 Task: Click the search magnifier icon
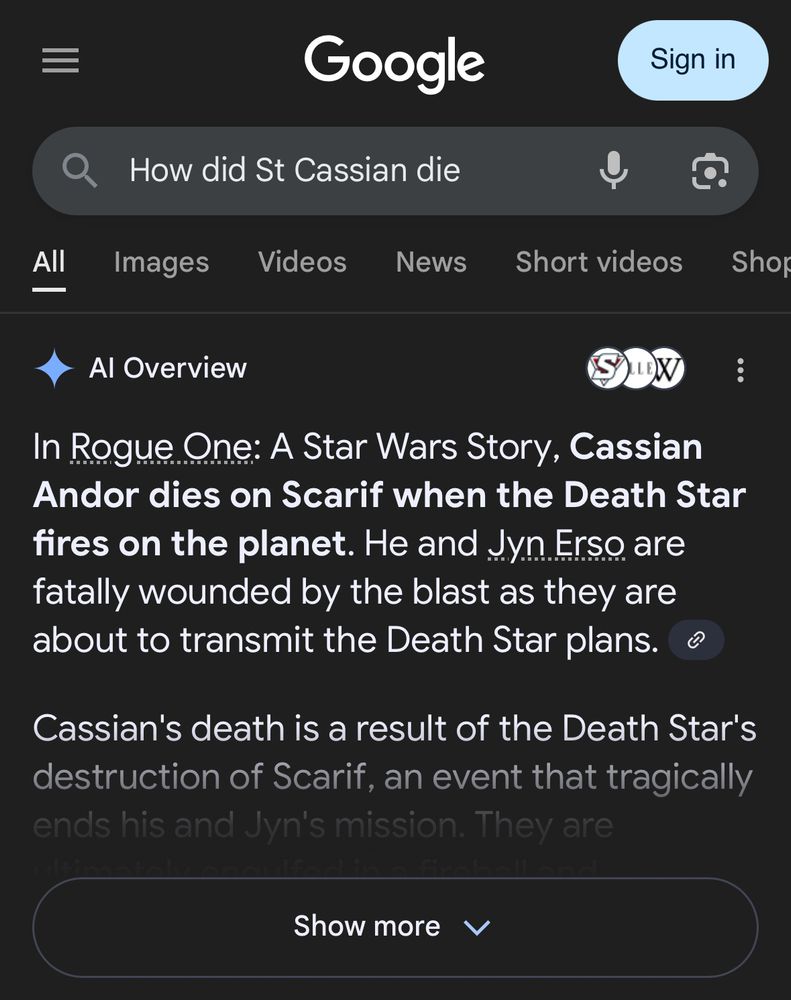coord(81,170)
